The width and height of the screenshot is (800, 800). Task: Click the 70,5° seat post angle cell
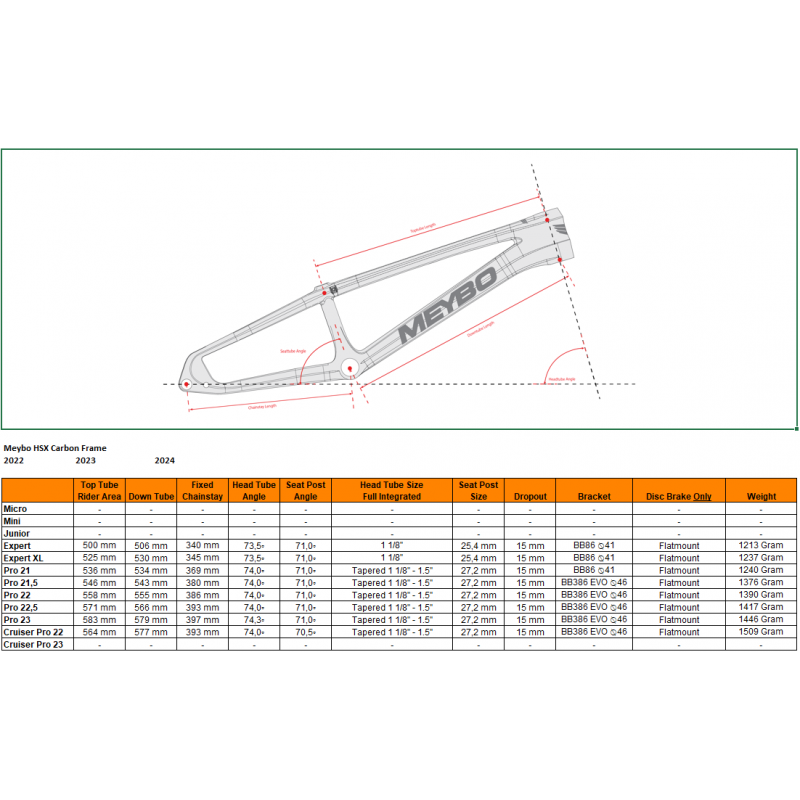pyautogui.click(x=306, y=632)
